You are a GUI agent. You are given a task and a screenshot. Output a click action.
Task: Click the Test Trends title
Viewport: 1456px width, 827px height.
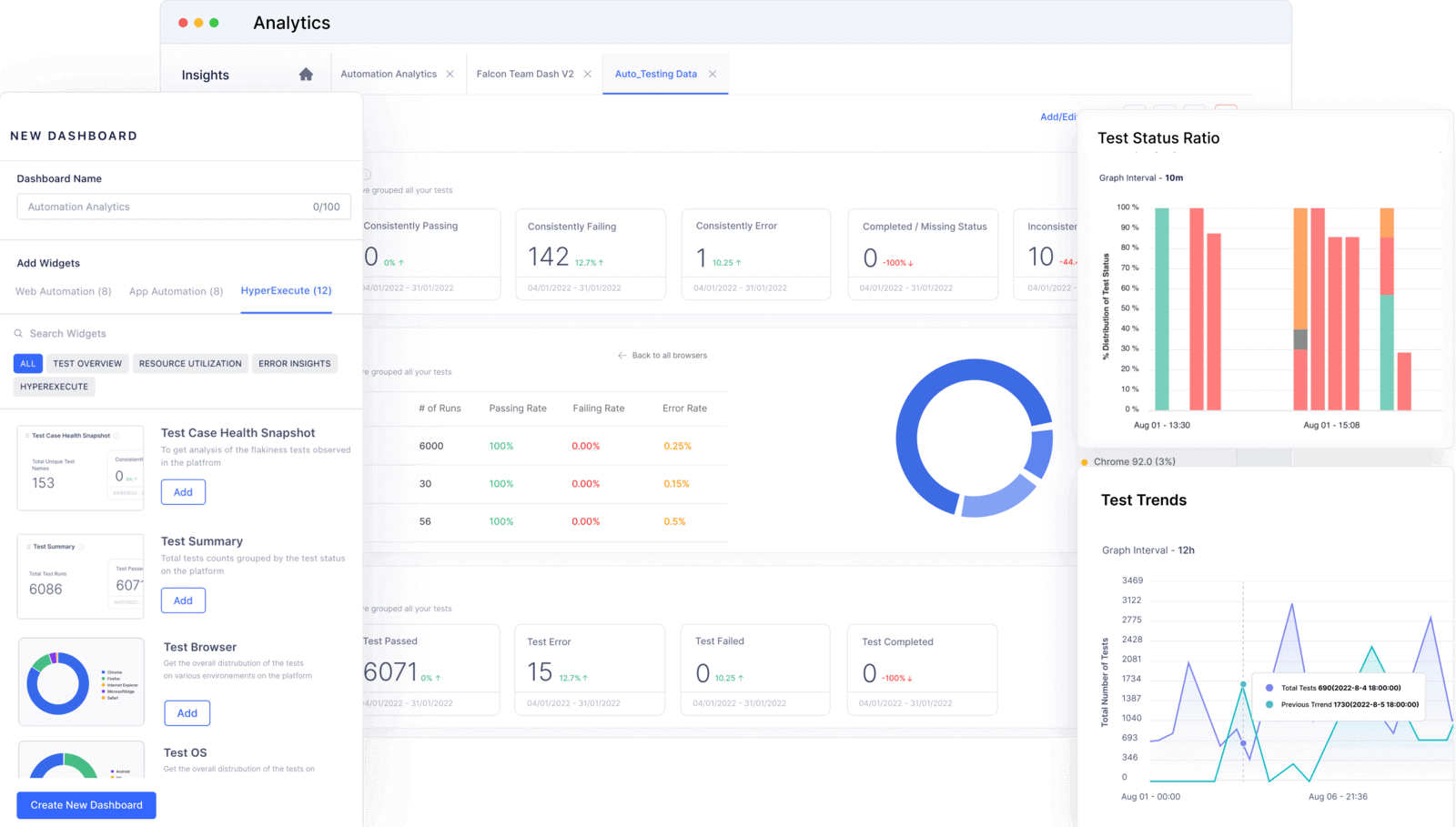click(x=1144, y=500)
